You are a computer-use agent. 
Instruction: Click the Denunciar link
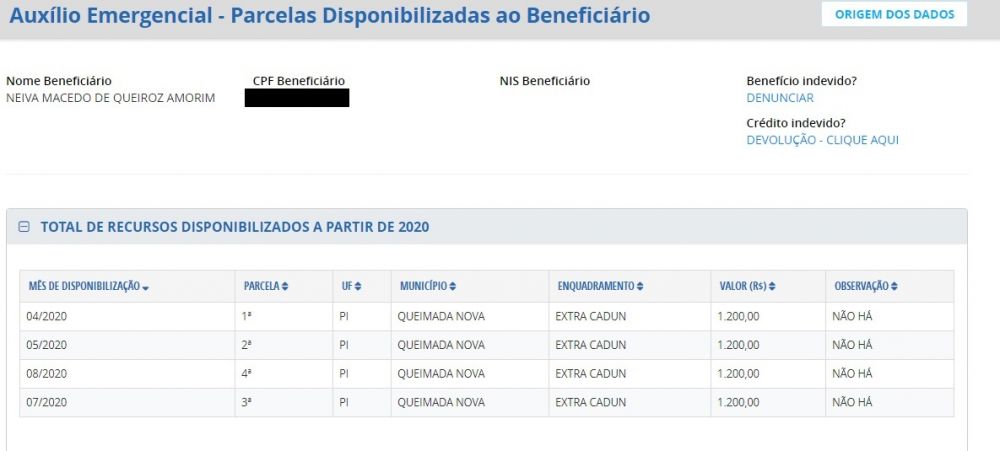(780, 98)
